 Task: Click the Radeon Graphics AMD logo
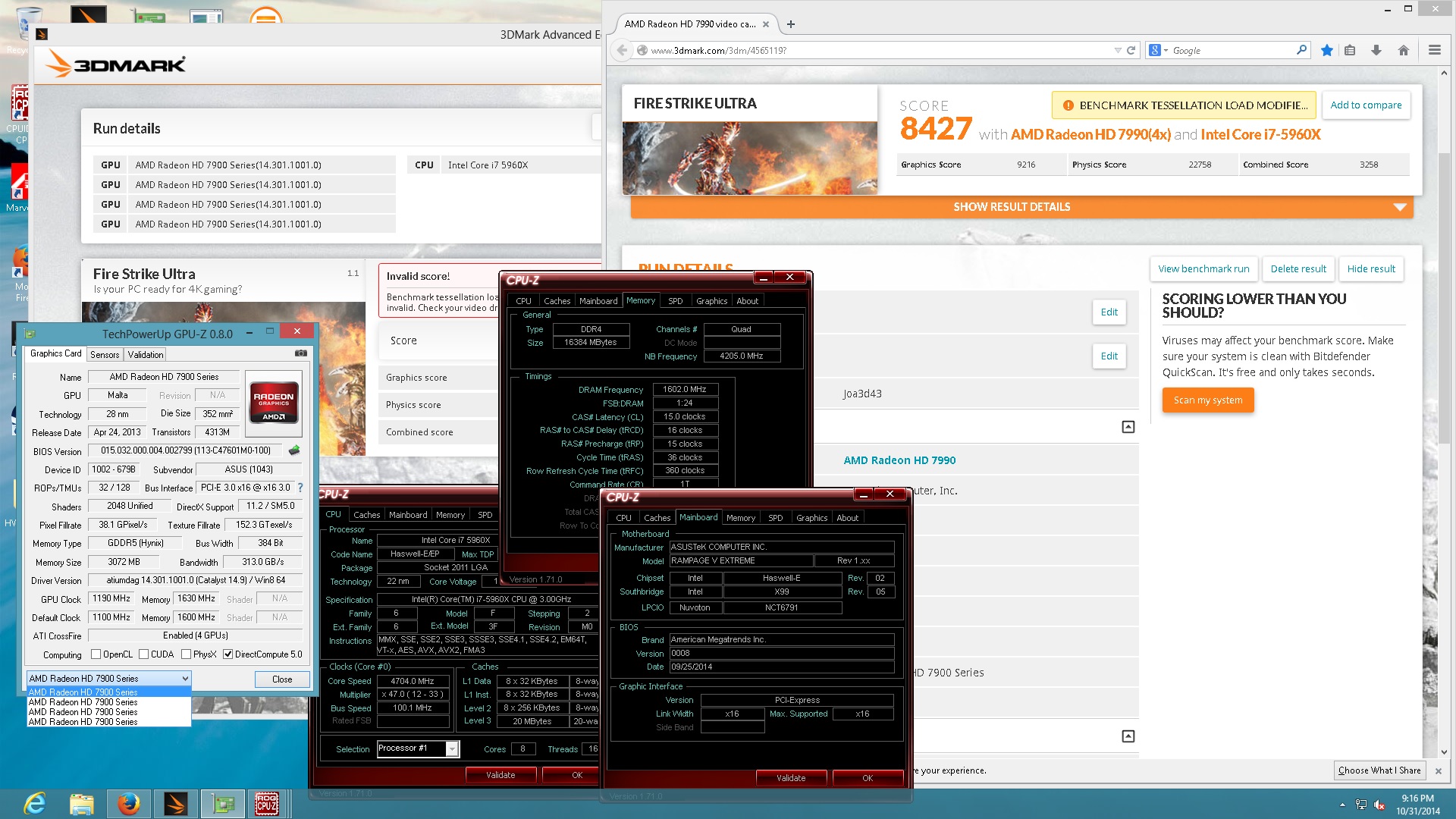[274, 403]
